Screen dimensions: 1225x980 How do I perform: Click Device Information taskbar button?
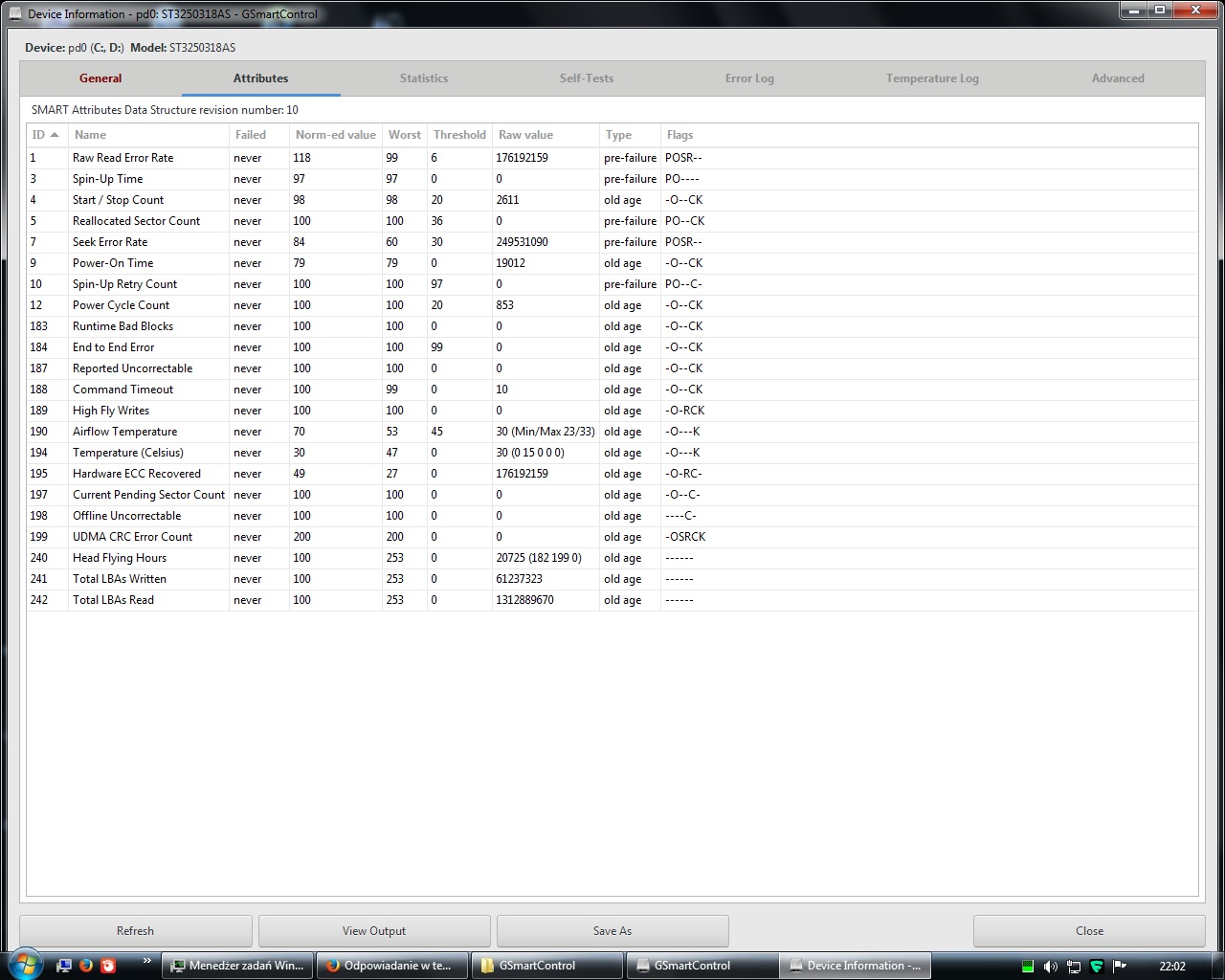coord(857,966)
